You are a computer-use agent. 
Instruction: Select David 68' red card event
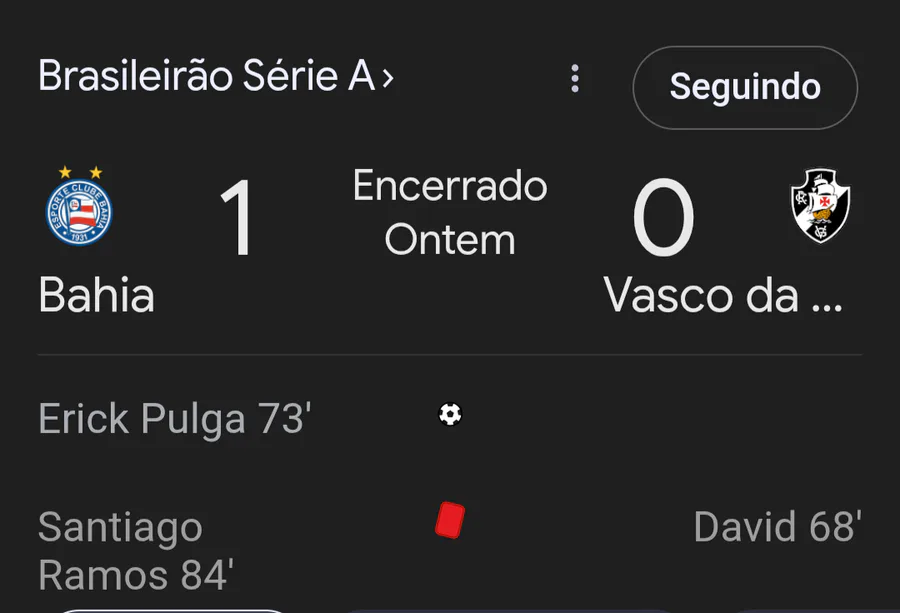777,527
